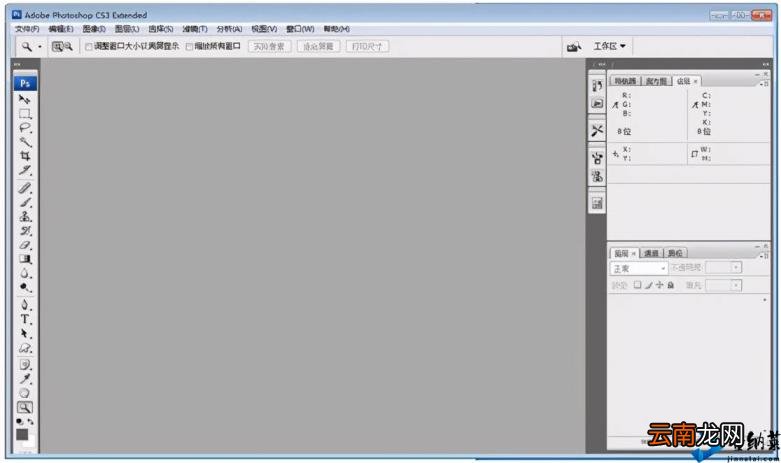Select the Custom Shape tool
Screen dimensions: 781x463
tap(24, 348)
